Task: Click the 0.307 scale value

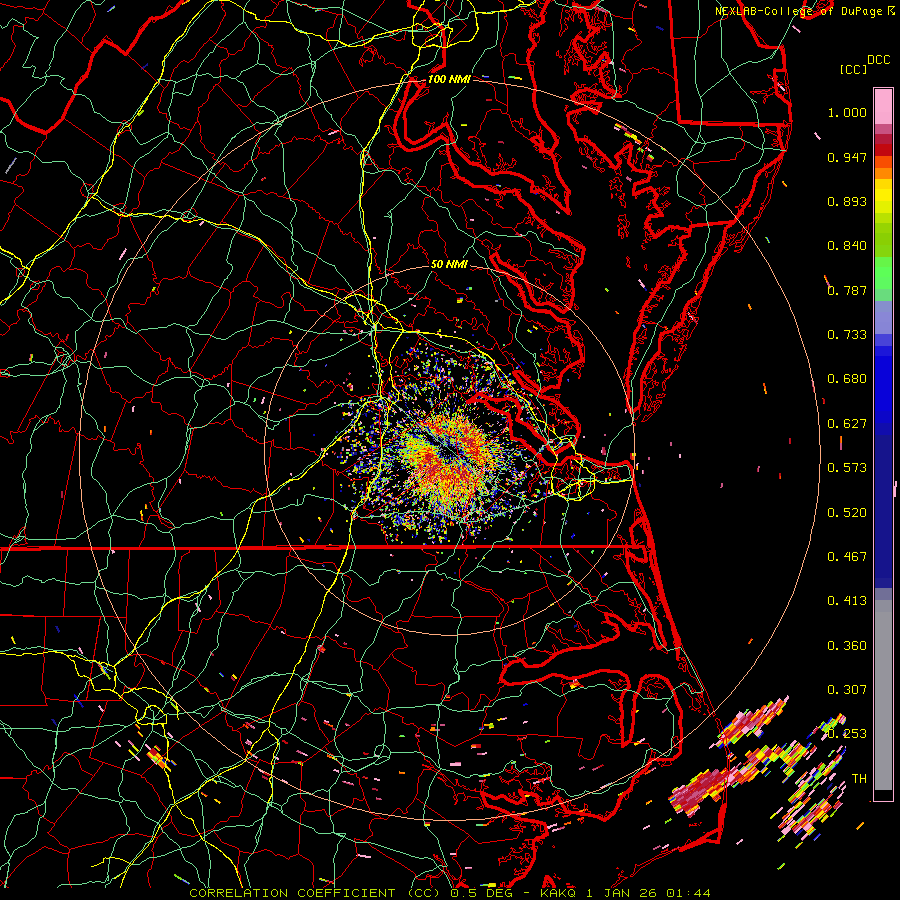Action: click(x=847, y=690)
